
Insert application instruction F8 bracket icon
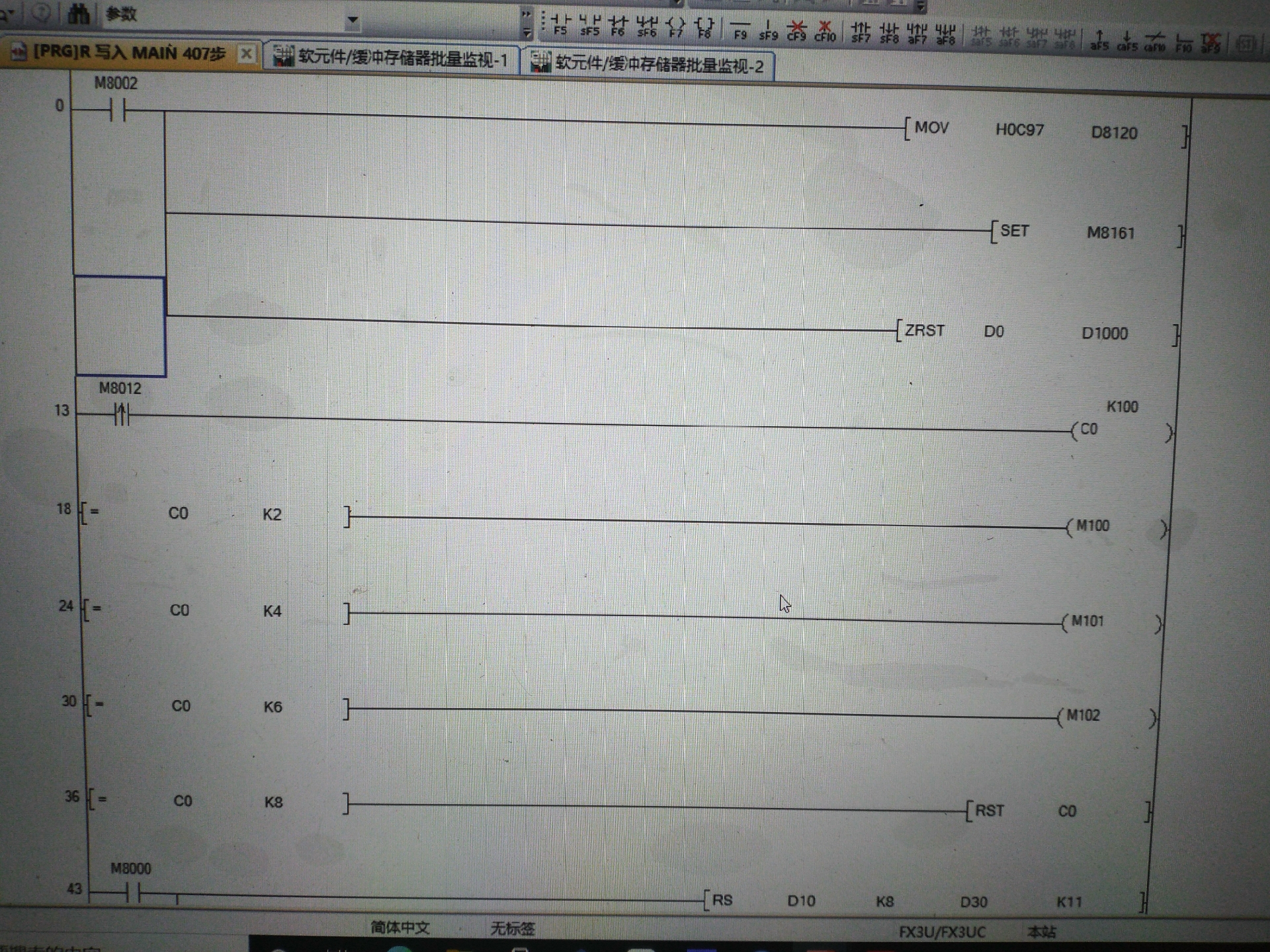tap(704, 28)
